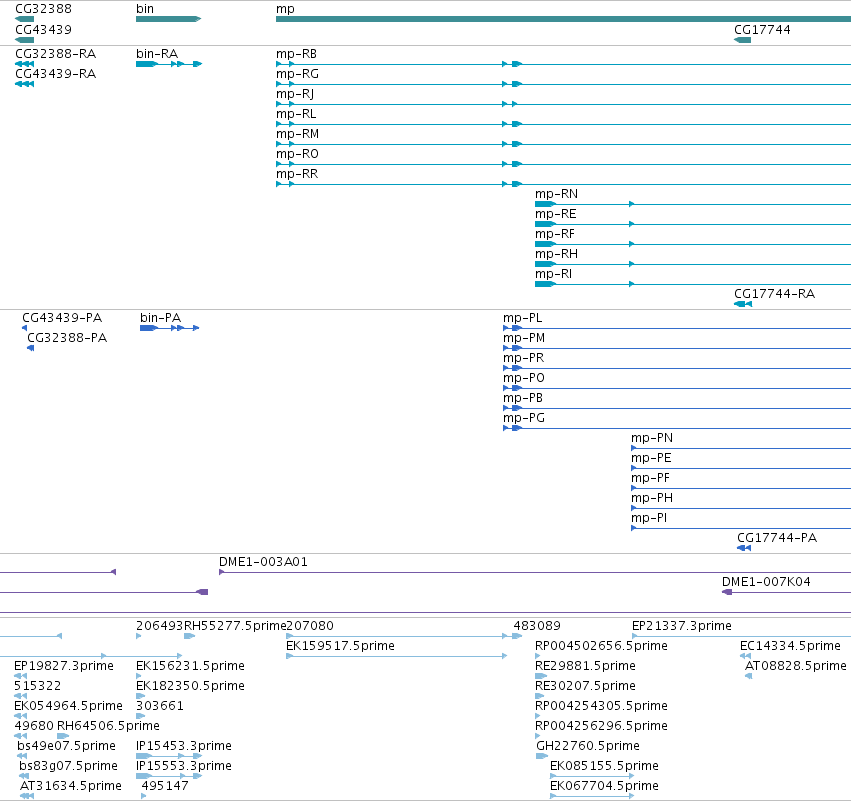Select the RE29881.5prime EST label
The image size is (851, 801).
(585, 666)
